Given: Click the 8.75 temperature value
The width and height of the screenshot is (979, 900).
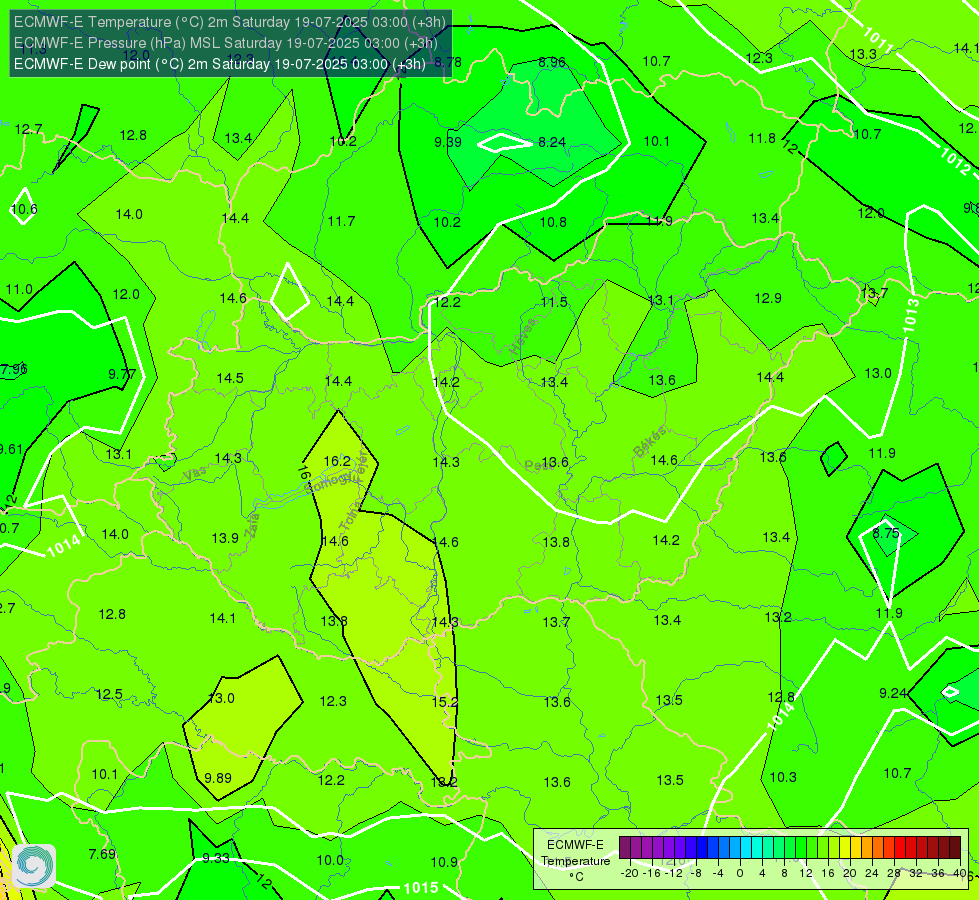Looking at the screenshot, I should click(886, 533).
